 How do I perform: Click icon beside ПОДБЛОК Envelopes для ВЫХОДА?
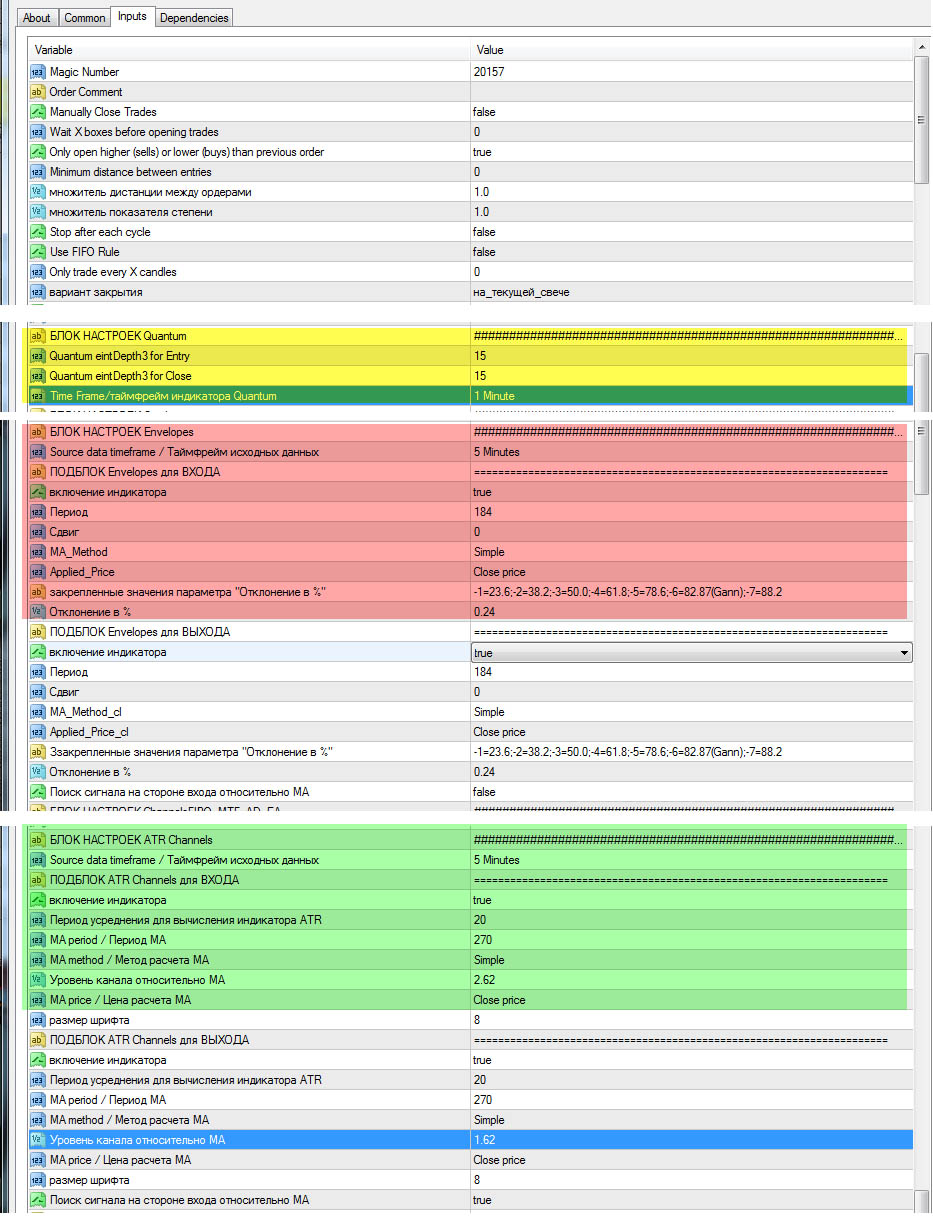pos(38,632)
